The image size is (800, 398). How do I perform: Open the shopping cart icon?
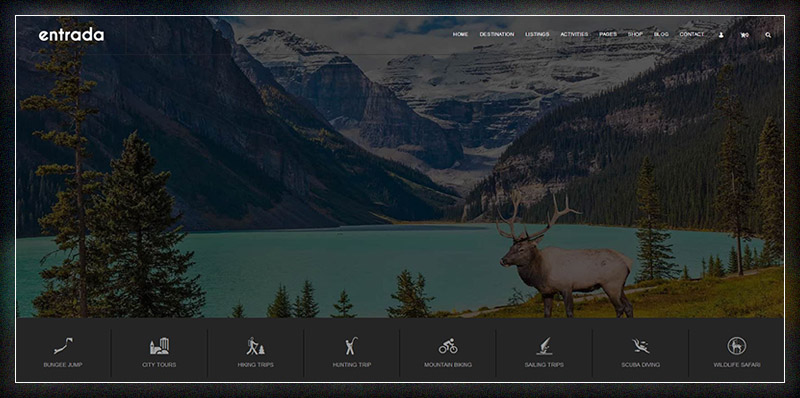[744, 35]
